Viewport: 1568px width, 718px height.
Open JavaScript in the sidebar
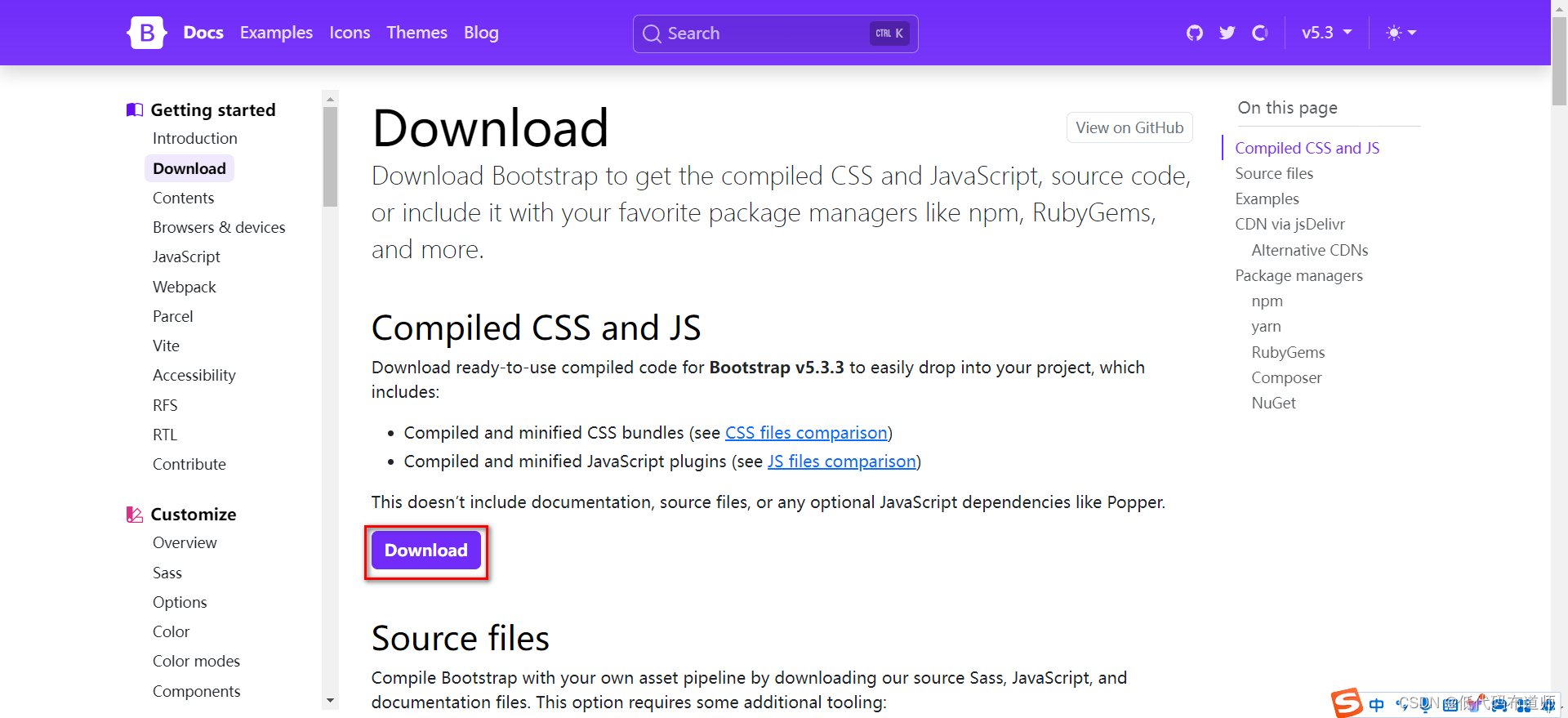(186, 257)
